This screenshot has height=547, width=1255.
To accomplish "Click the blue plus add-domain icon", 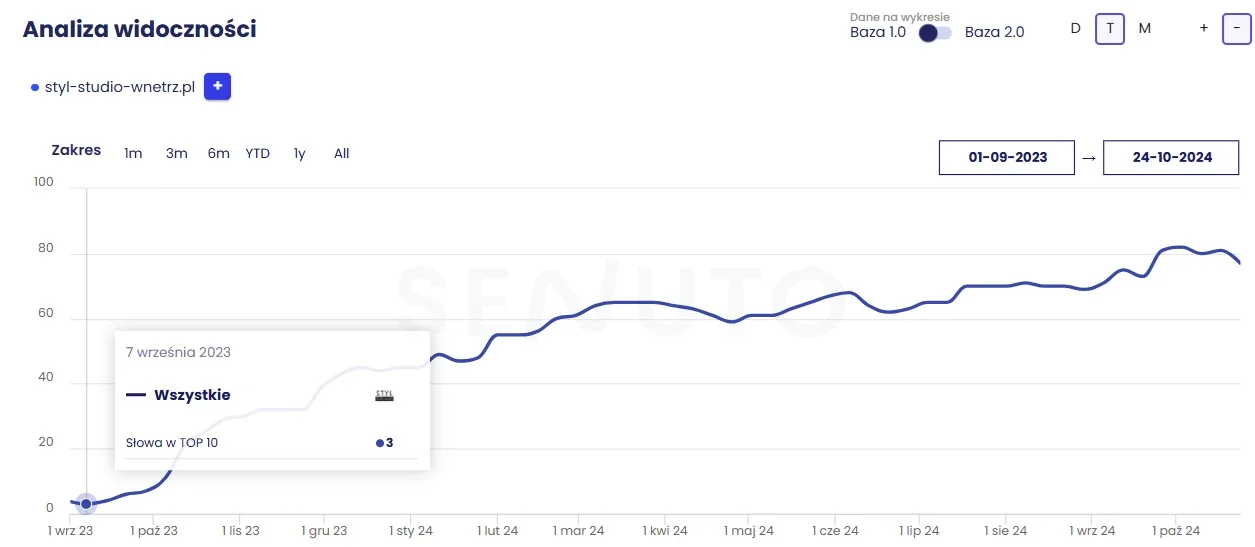I will [217, 87].
